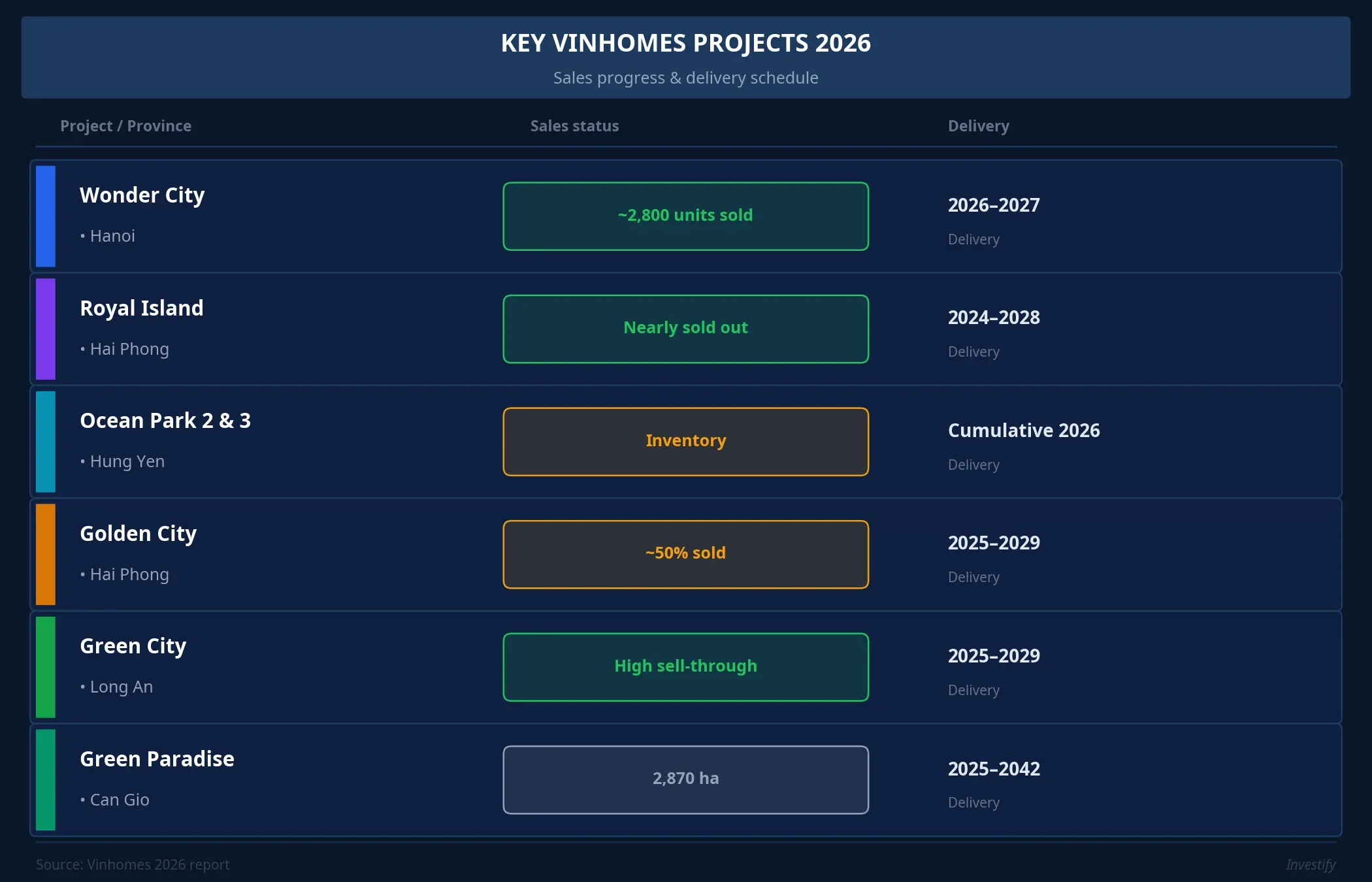
Task: Select the '~50% sold' badge
Action: pyautogui.click(x=685, y=554)
